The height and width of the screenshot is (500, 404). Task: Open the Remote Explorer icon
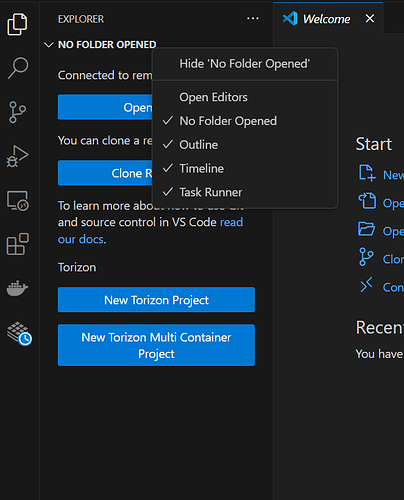tap(18, 201)
